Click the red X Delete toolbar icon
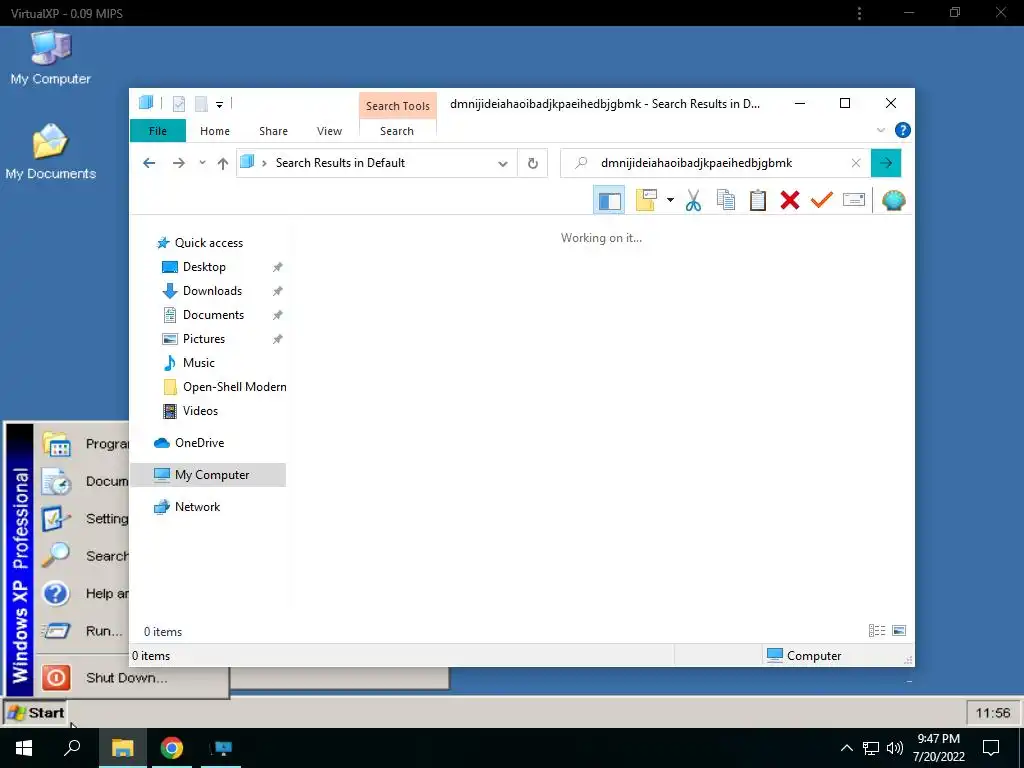Viewport: 1024px width, 768px height. (x=790, y=200)
